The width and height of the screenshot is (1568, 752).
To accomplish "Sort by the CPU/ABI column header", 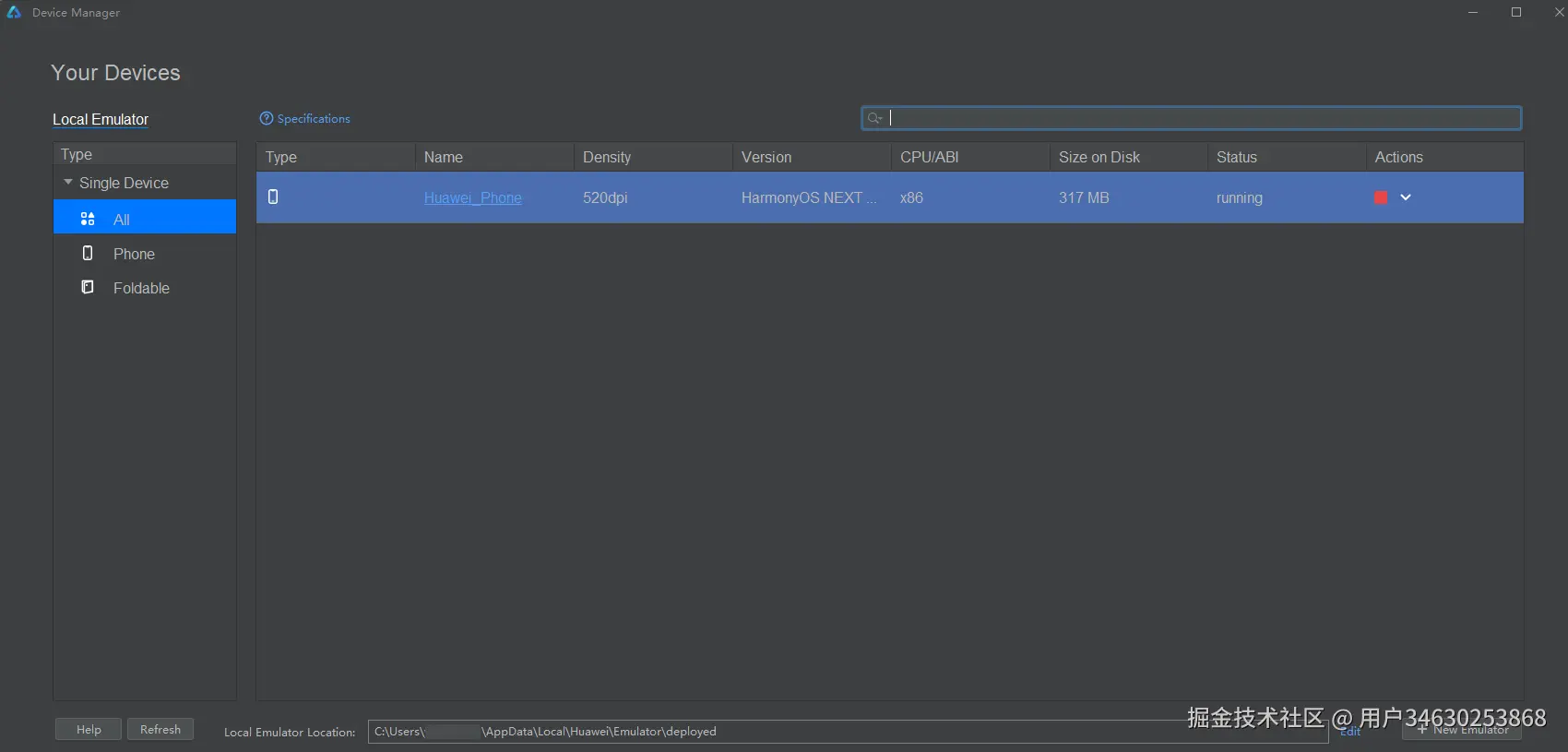I will (x=970, y=157).
